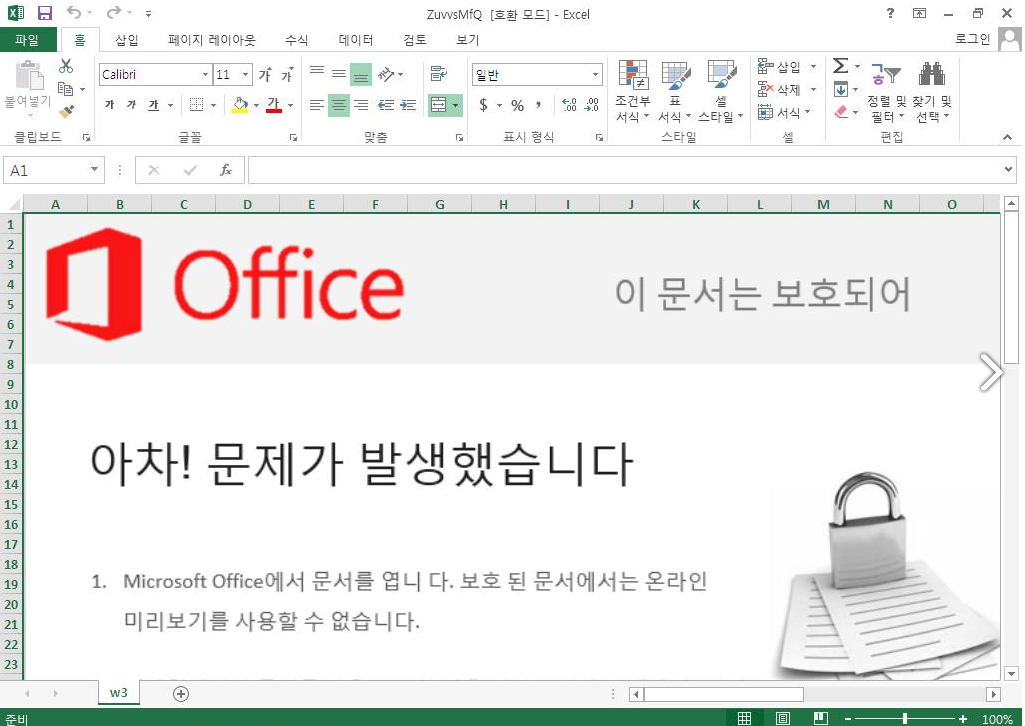Open Cell Styles (셀 스타일)

[721, 91]
